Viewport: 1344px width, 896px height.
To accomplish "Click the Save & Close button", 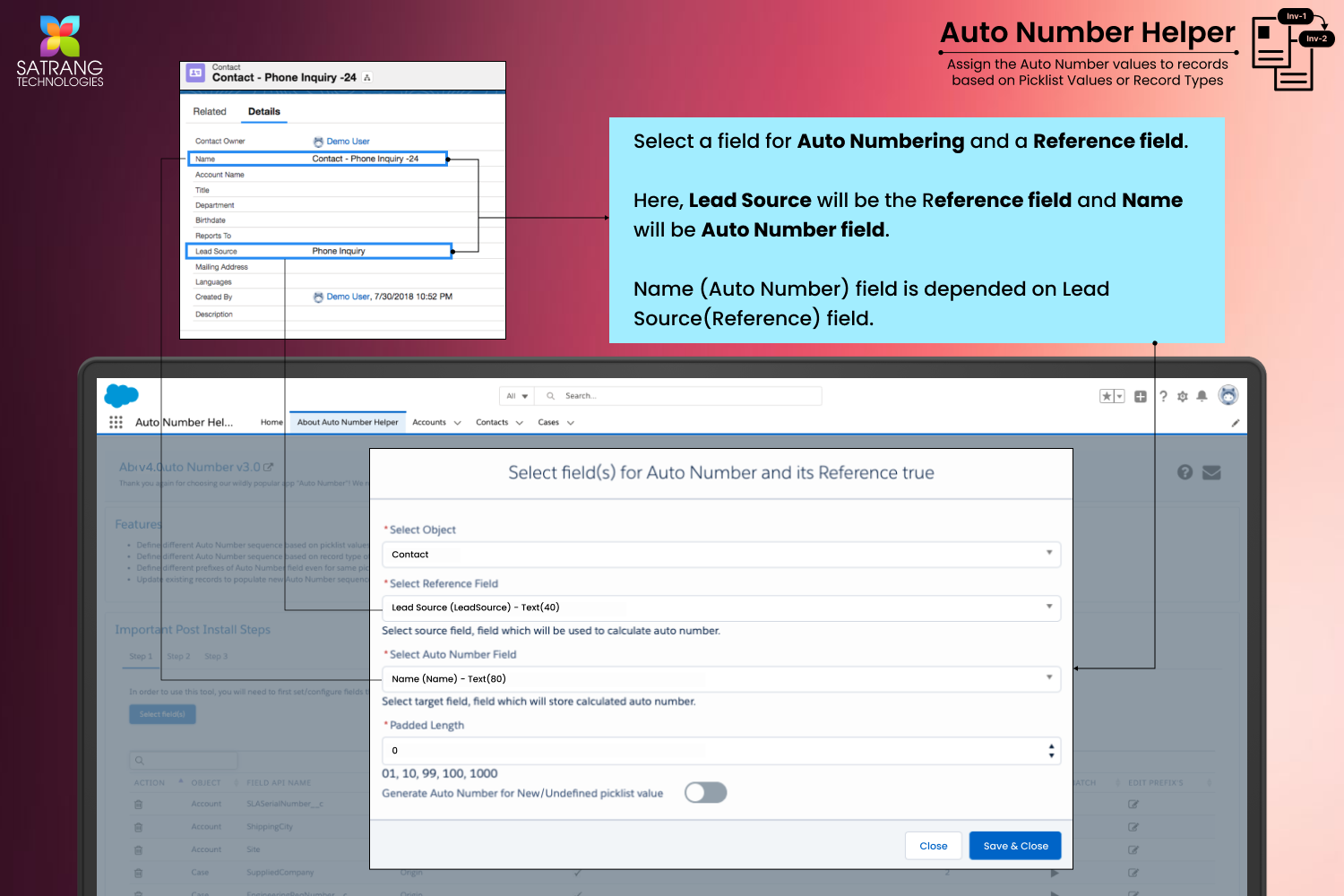I will [x=1015, y=846].
